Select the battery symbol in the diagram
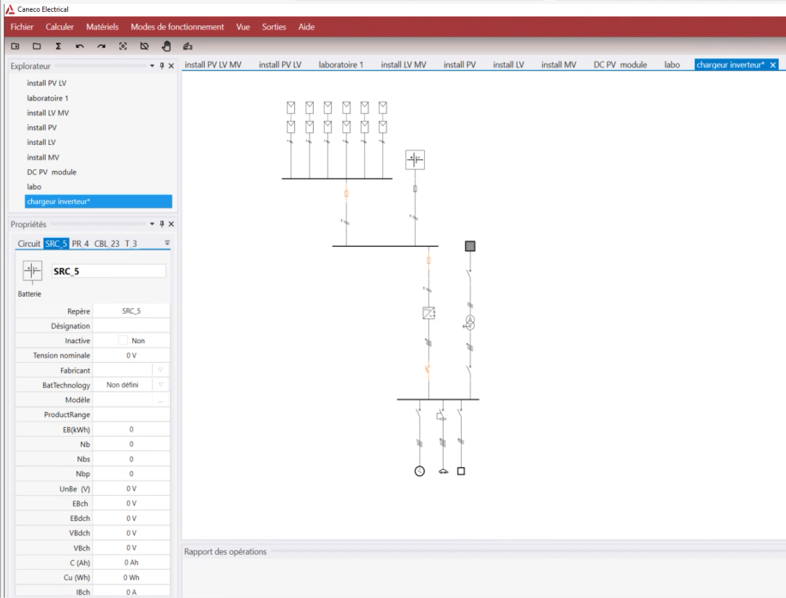Image resolution: width=786 pixels, height=598 pixels. [x=415, y=160]
